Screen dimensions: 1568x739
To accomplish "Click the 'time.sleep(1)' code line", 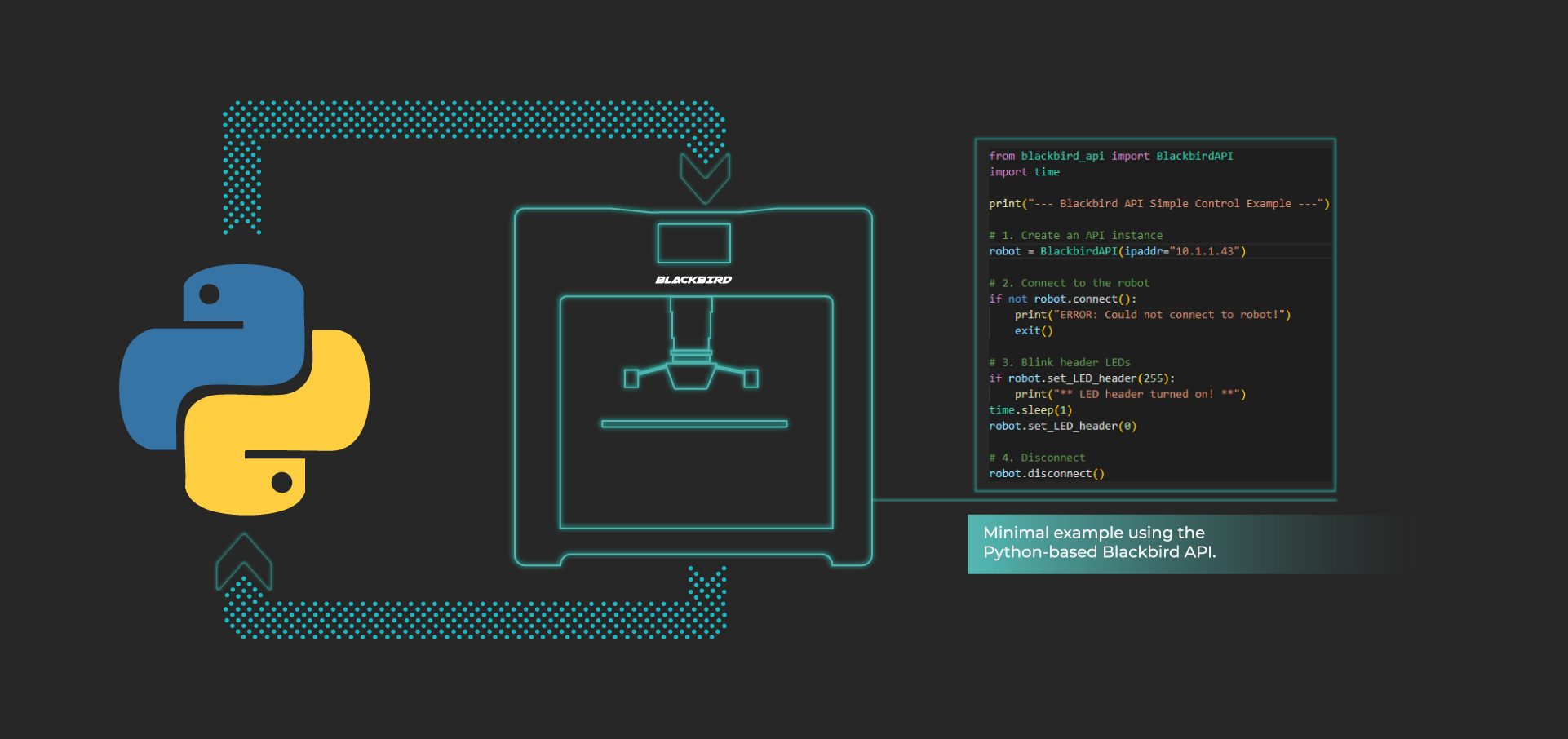I will tap(1030, 410).
